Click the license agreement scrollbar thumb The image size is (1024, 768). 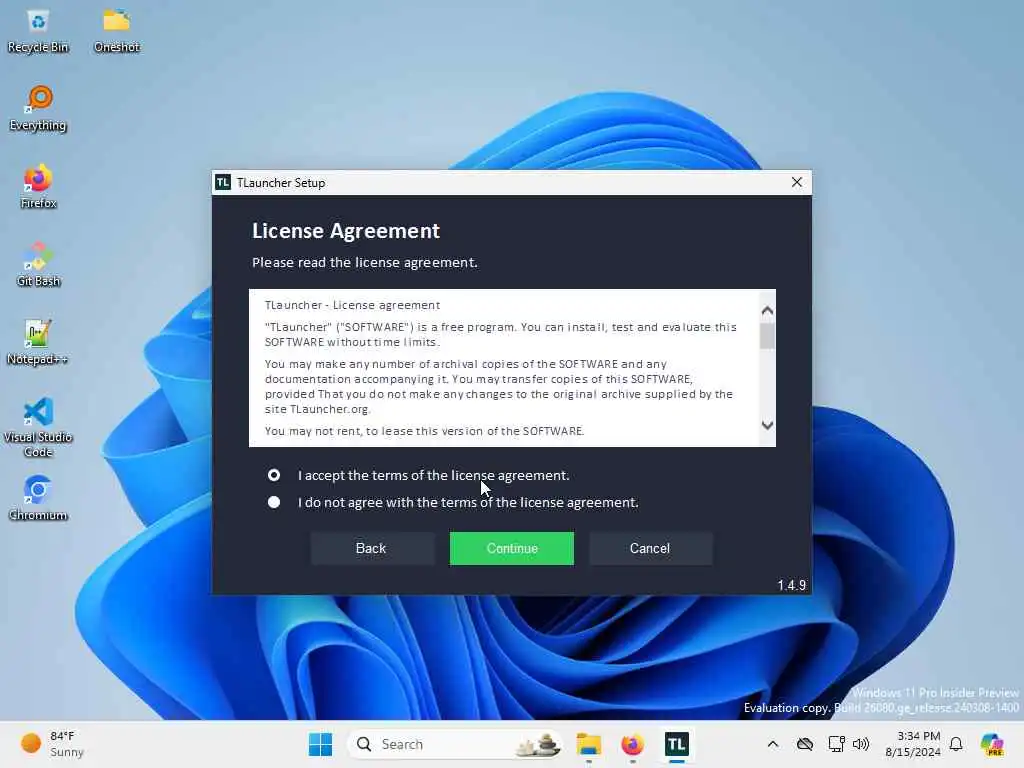point(767,336)
